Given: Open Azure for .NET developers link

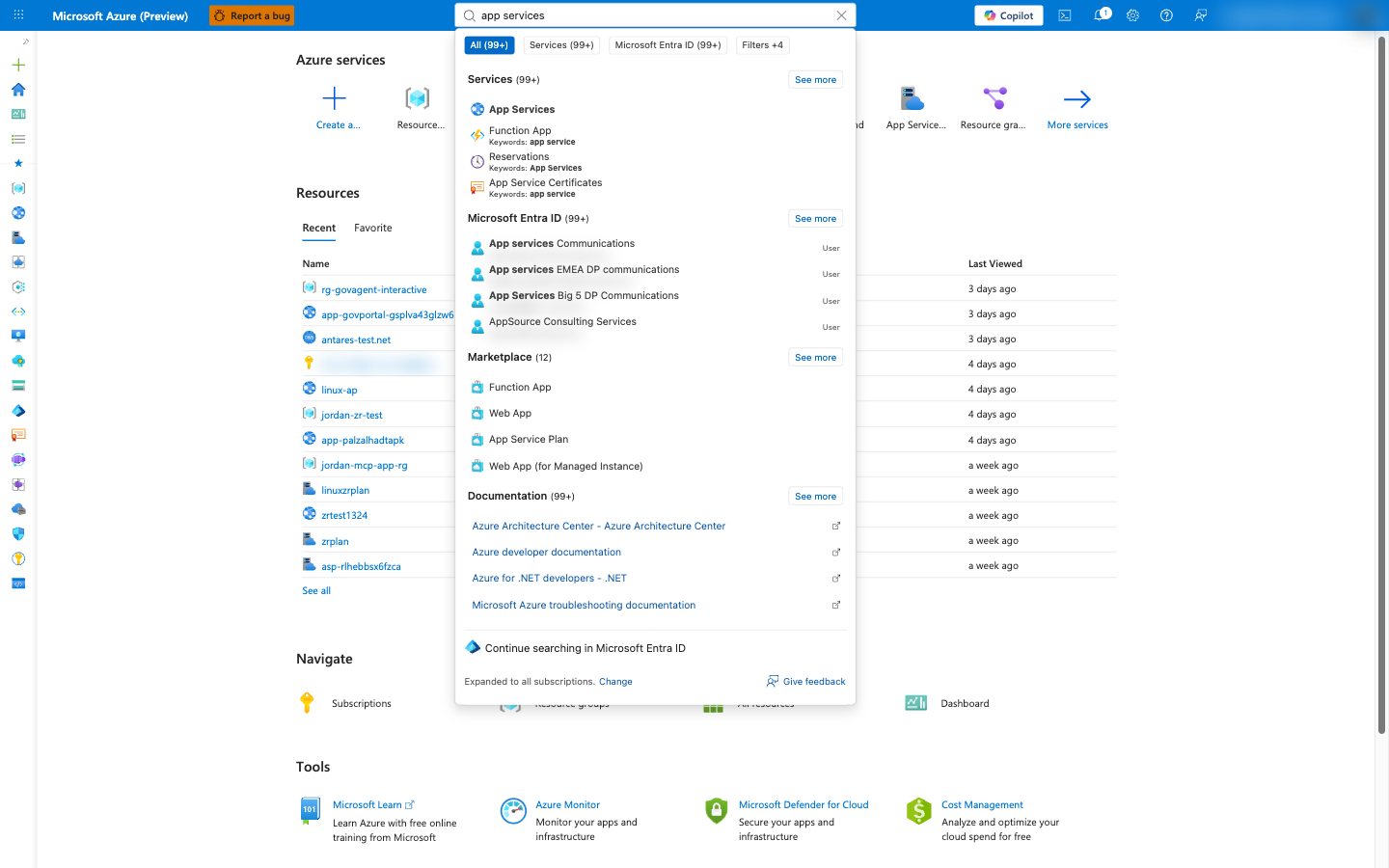Looking at the screenshot, I should 549,579.
